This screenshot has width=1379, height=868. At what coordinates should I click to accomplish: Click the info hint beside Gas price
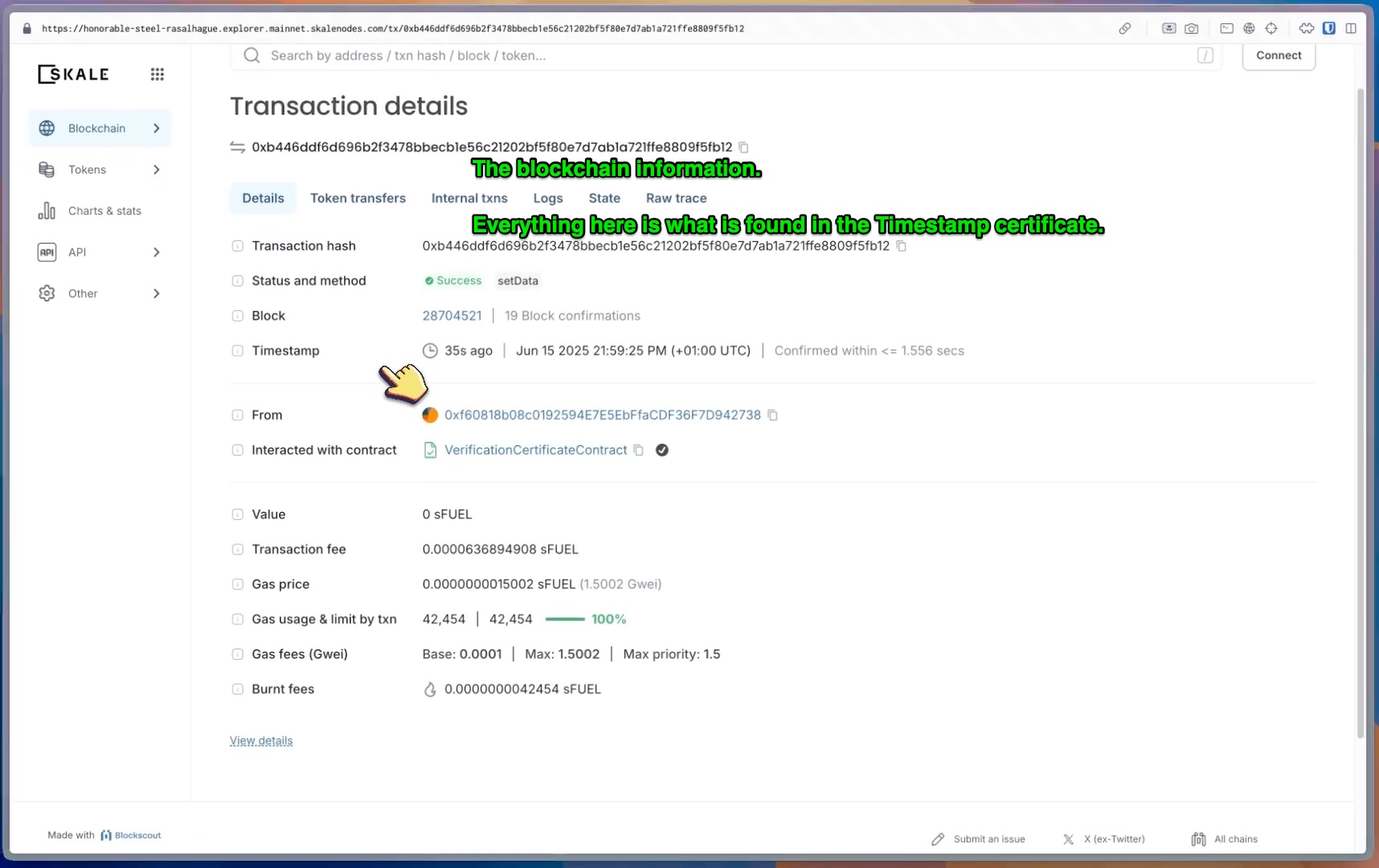tap(237, 584)
